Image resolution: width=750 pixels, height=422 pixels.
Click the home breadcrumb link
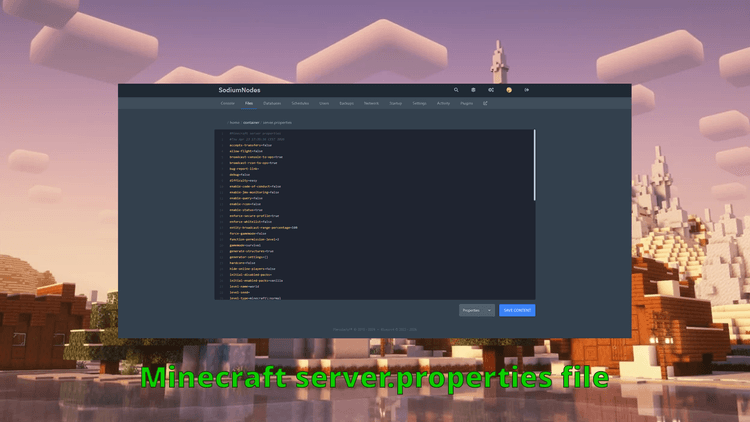234,122
